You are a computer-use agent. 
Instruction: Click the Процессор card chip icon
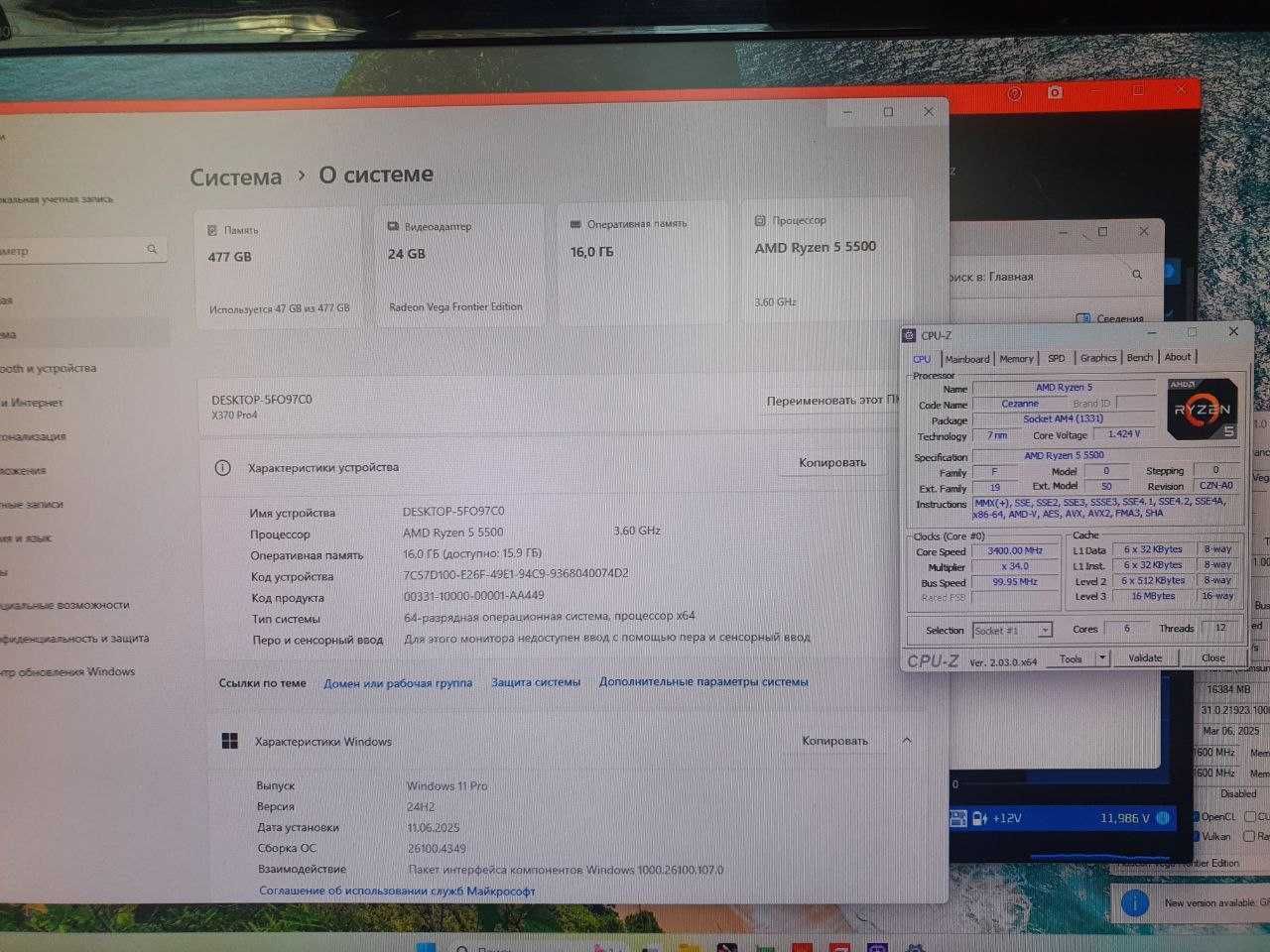coord(760,220)
